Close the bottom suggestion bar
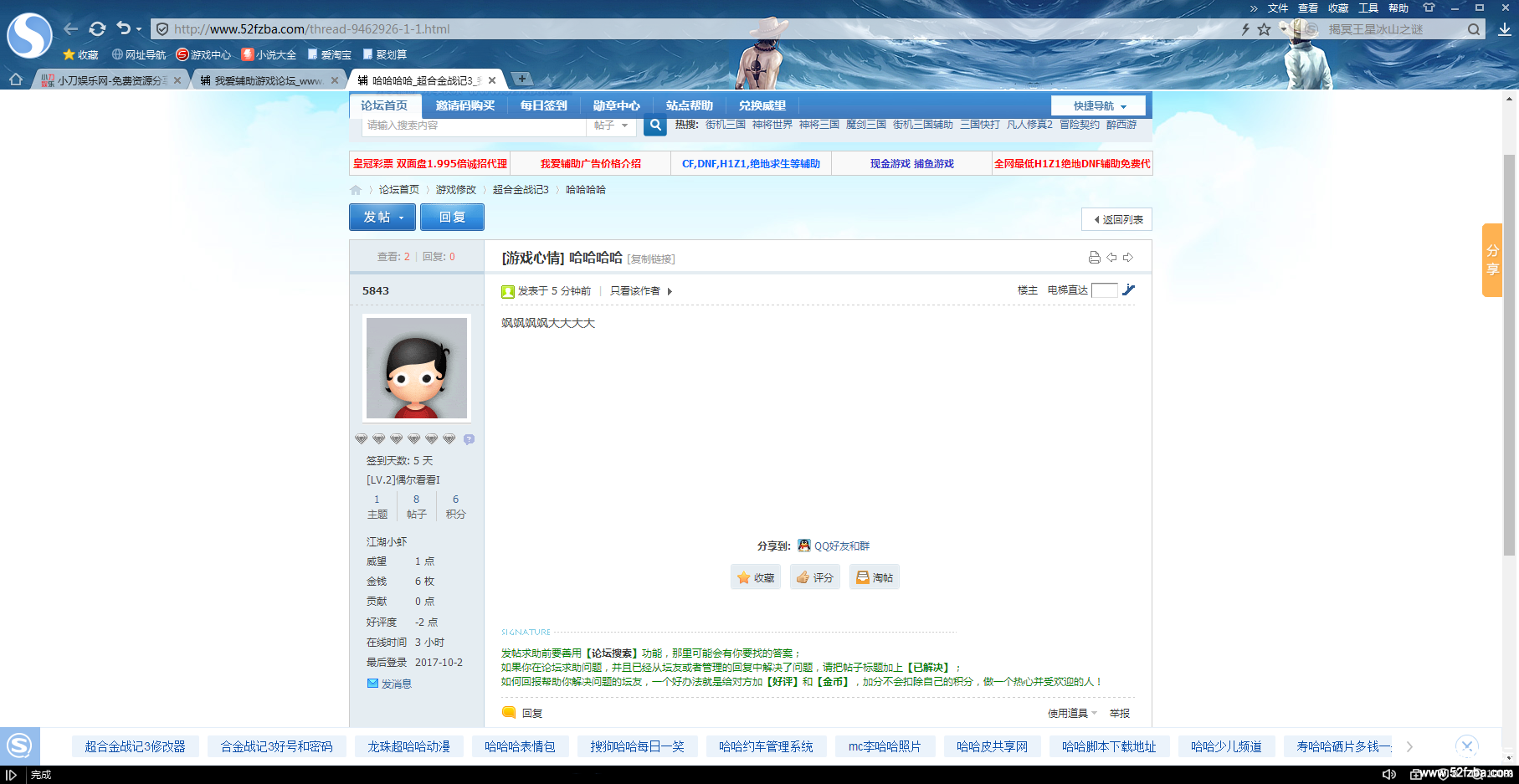 coord(1467,746)
